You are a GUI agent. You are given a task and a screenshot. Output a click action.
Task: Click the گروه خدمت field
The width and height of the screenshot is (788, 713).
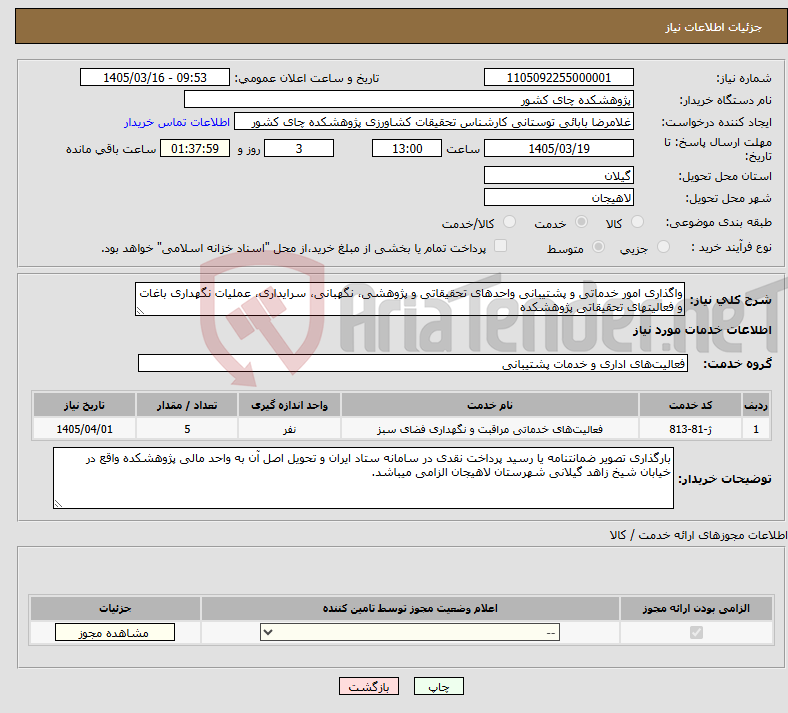tap(413, 363)
